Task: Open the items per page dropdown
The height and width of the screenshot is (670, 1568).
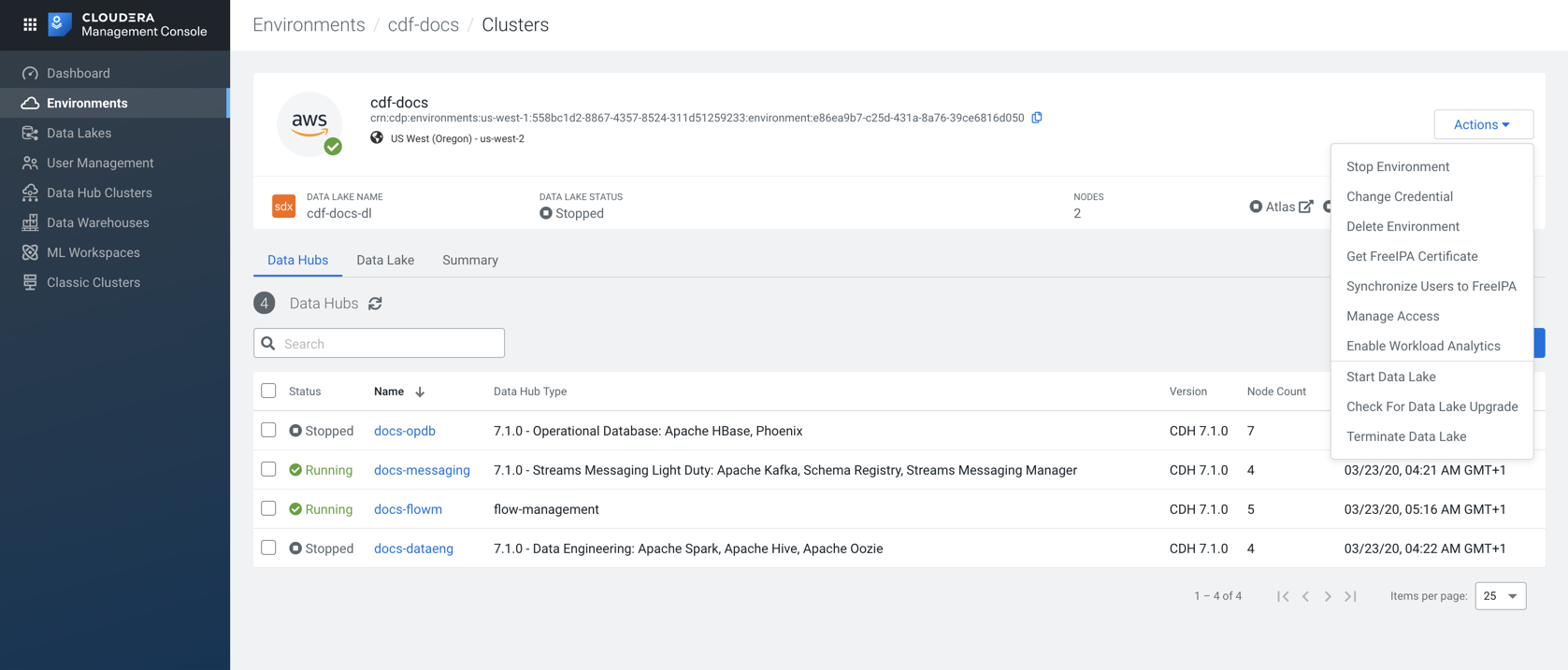Action: 1500,596
